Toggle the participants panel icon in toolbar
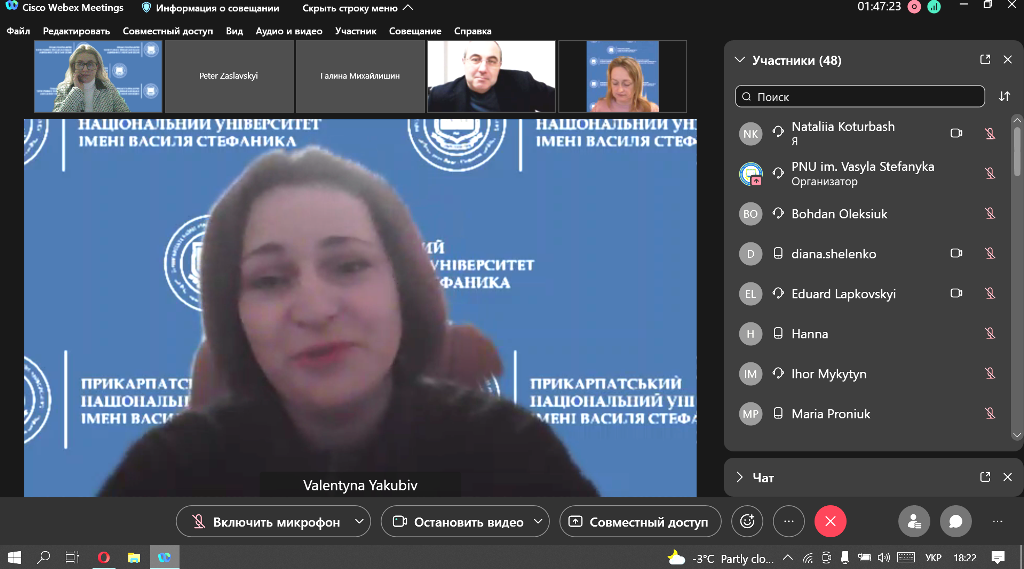This screenshot has height=569, width=1024. pos(913,521)
